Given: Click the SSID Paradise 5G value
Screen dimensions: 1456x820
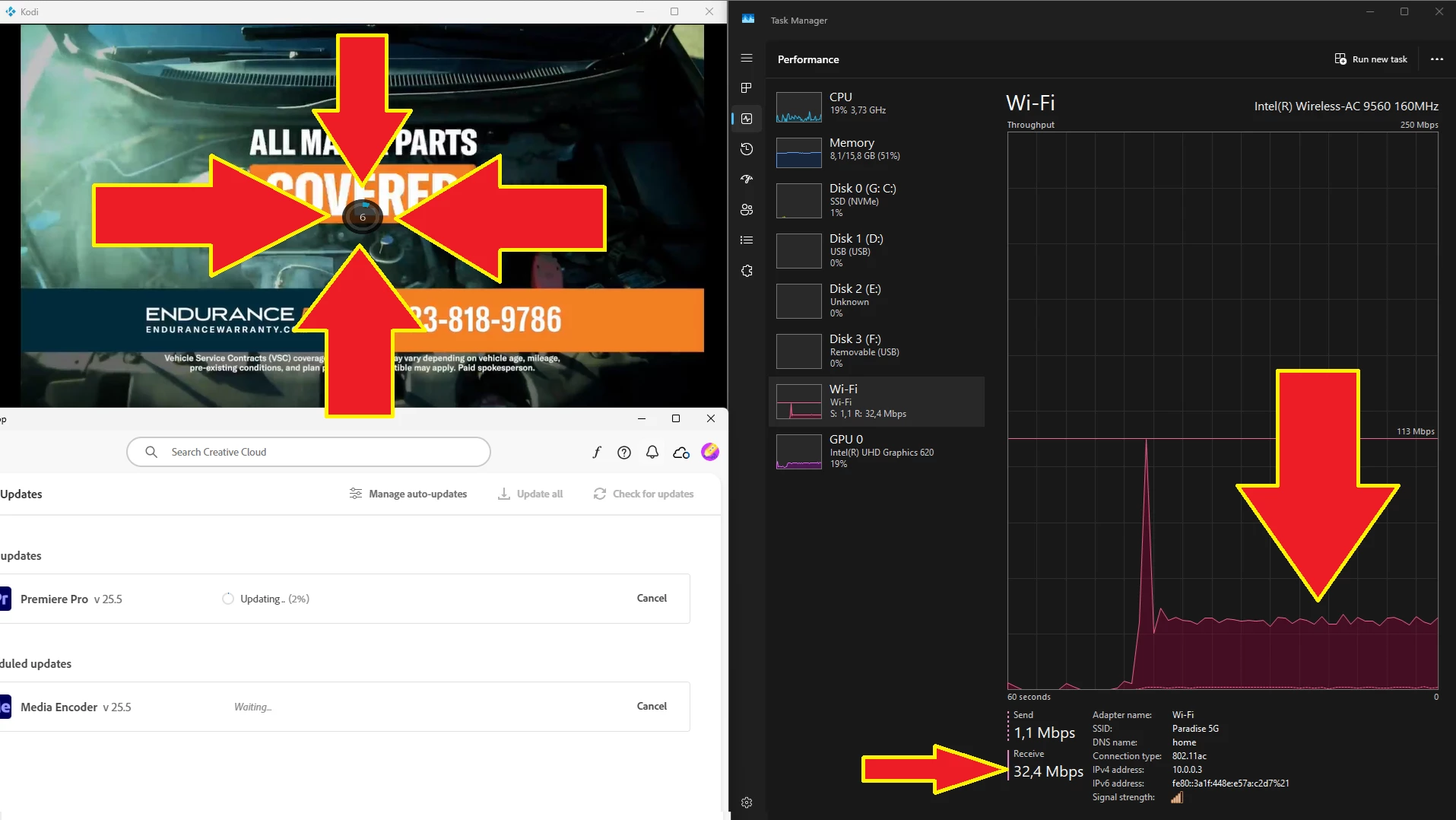Looking at the screenshot, I should (x=1195, y=729).
